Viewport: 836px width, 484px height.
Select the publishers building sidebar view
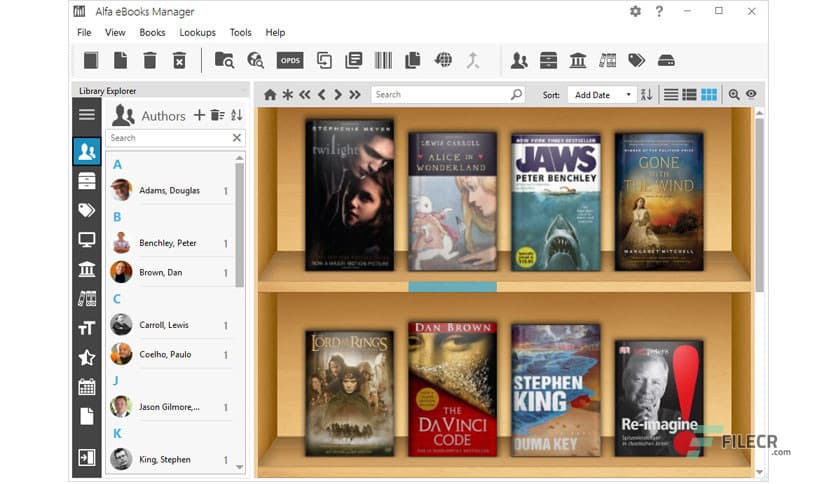(87, 269)
